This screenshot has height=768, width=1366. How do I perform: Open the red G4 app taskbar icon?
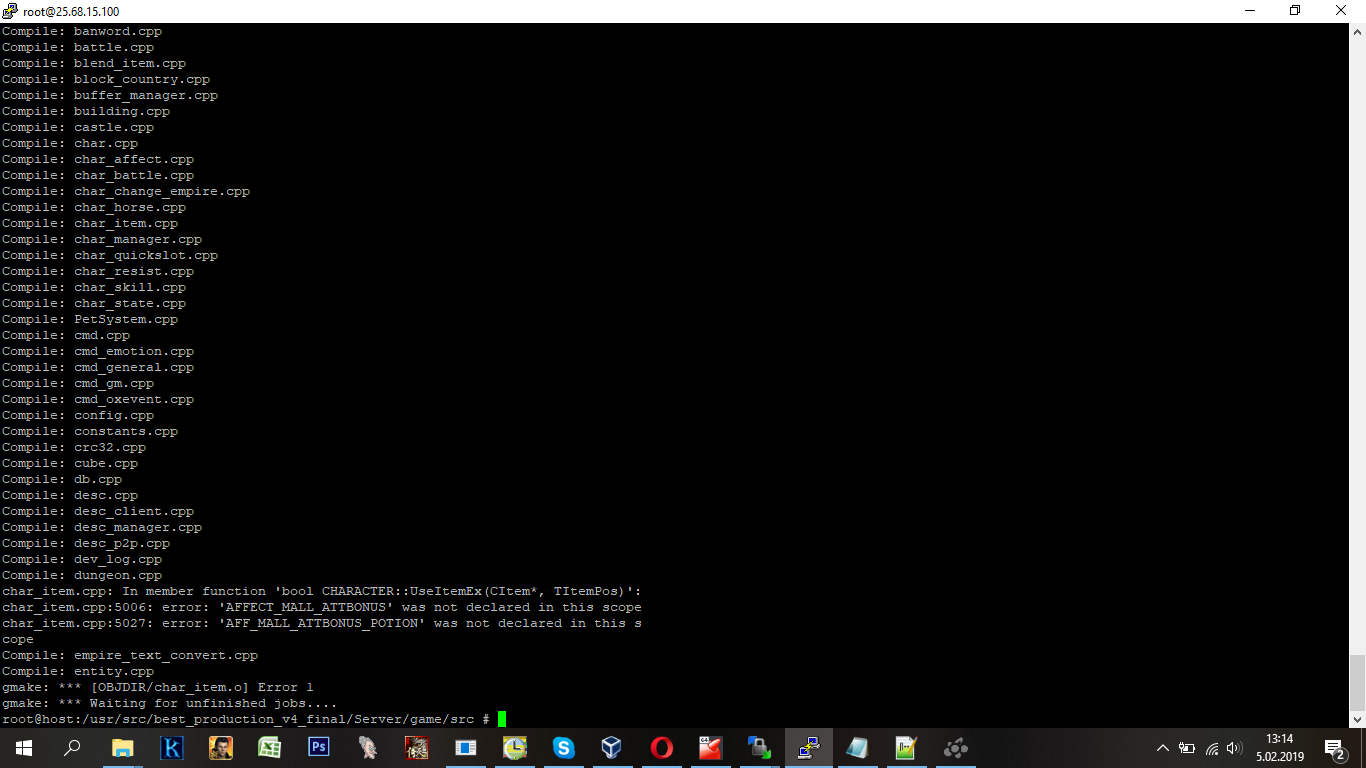coord(710,747)
